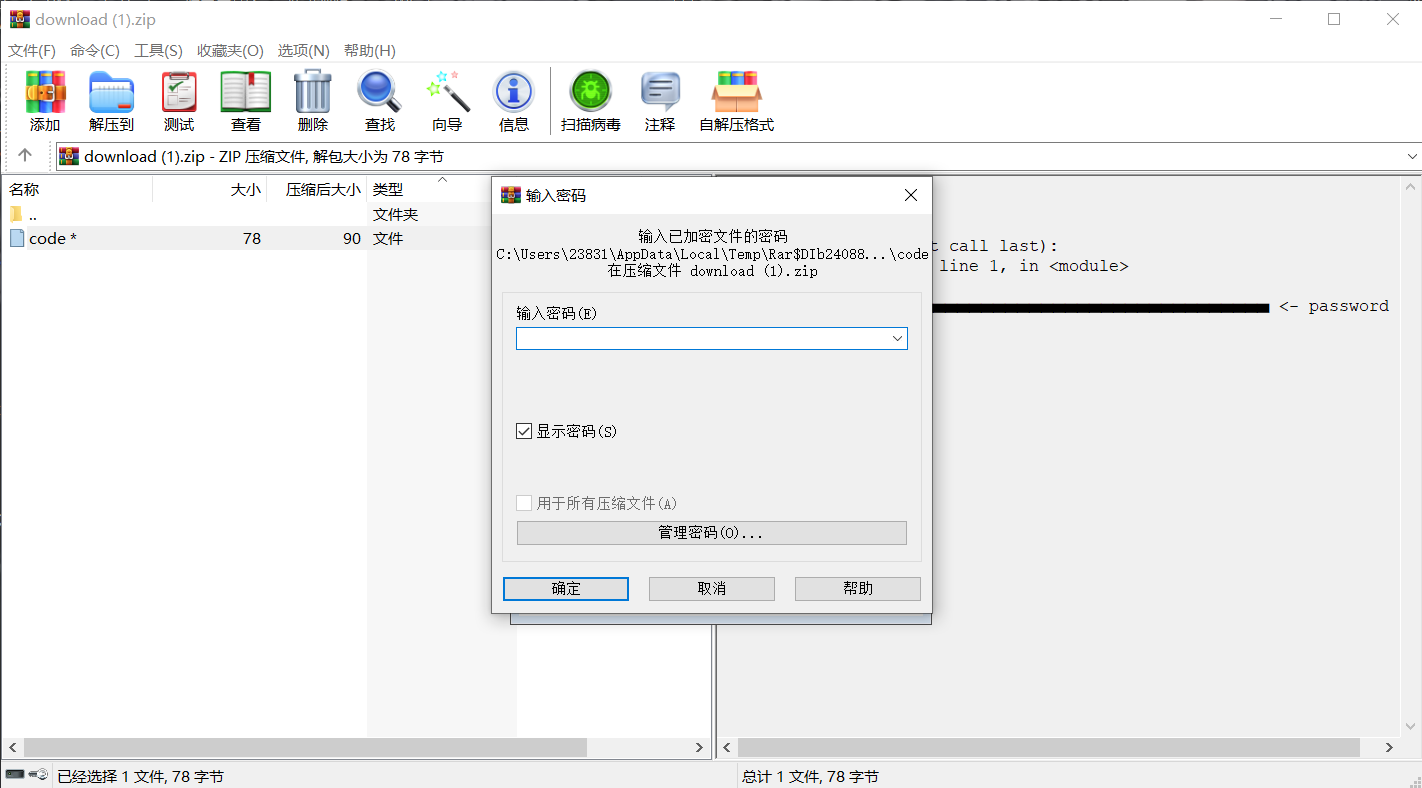Open the 工具(S) menu
This screenshot has height=788, width=1422.
click(x=158, y=50)
